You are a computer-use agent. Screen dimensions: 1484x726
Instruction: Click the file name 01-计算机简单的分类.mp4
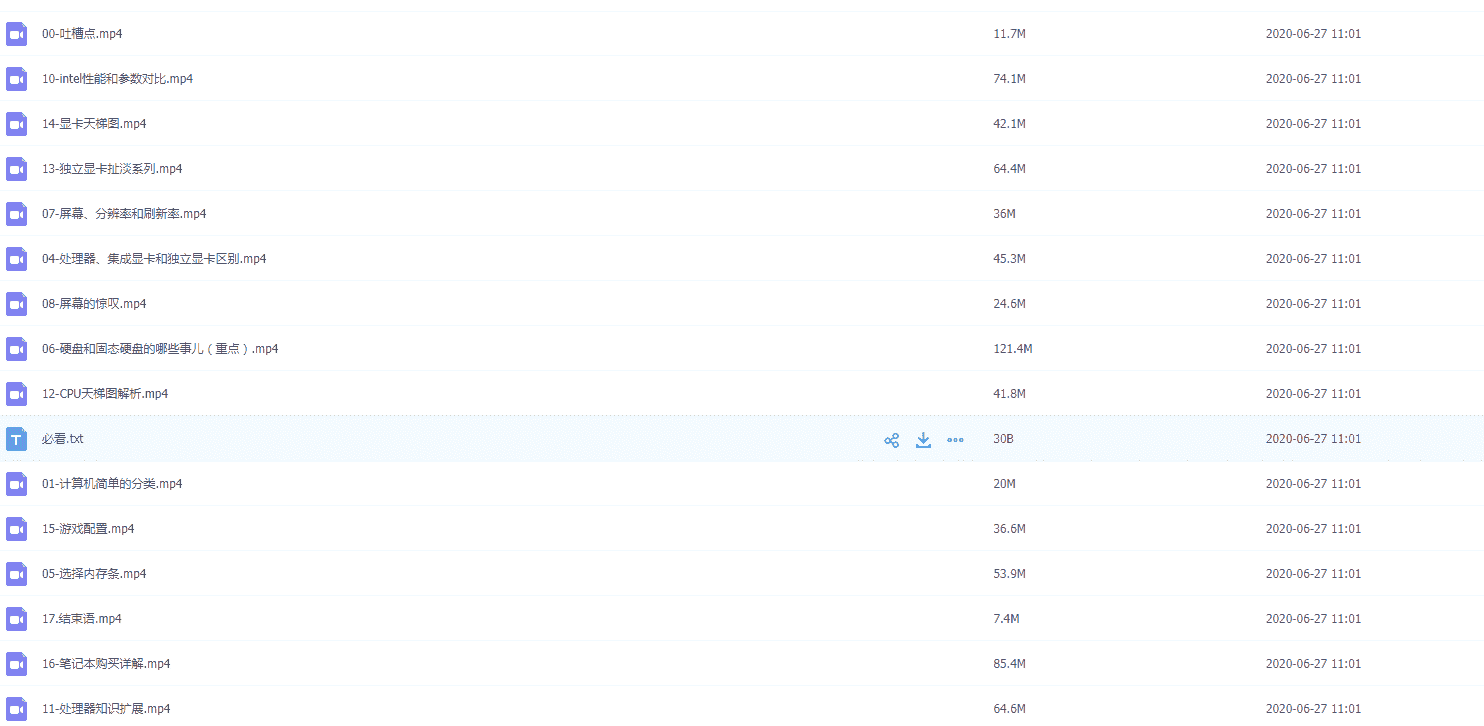(x=112, y=484)
